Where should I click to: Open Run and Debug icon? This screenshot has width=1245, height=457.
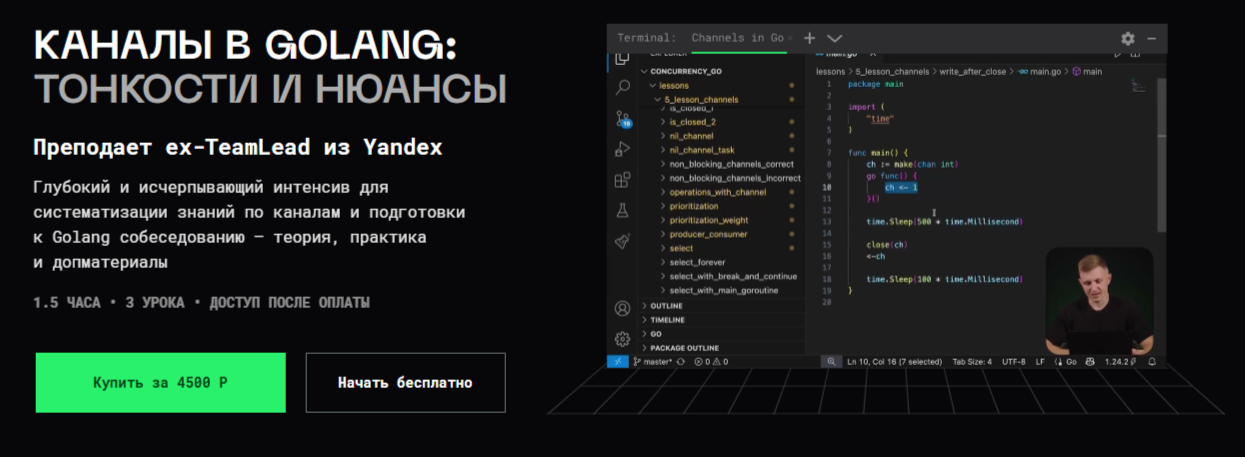tap(622, 150)
